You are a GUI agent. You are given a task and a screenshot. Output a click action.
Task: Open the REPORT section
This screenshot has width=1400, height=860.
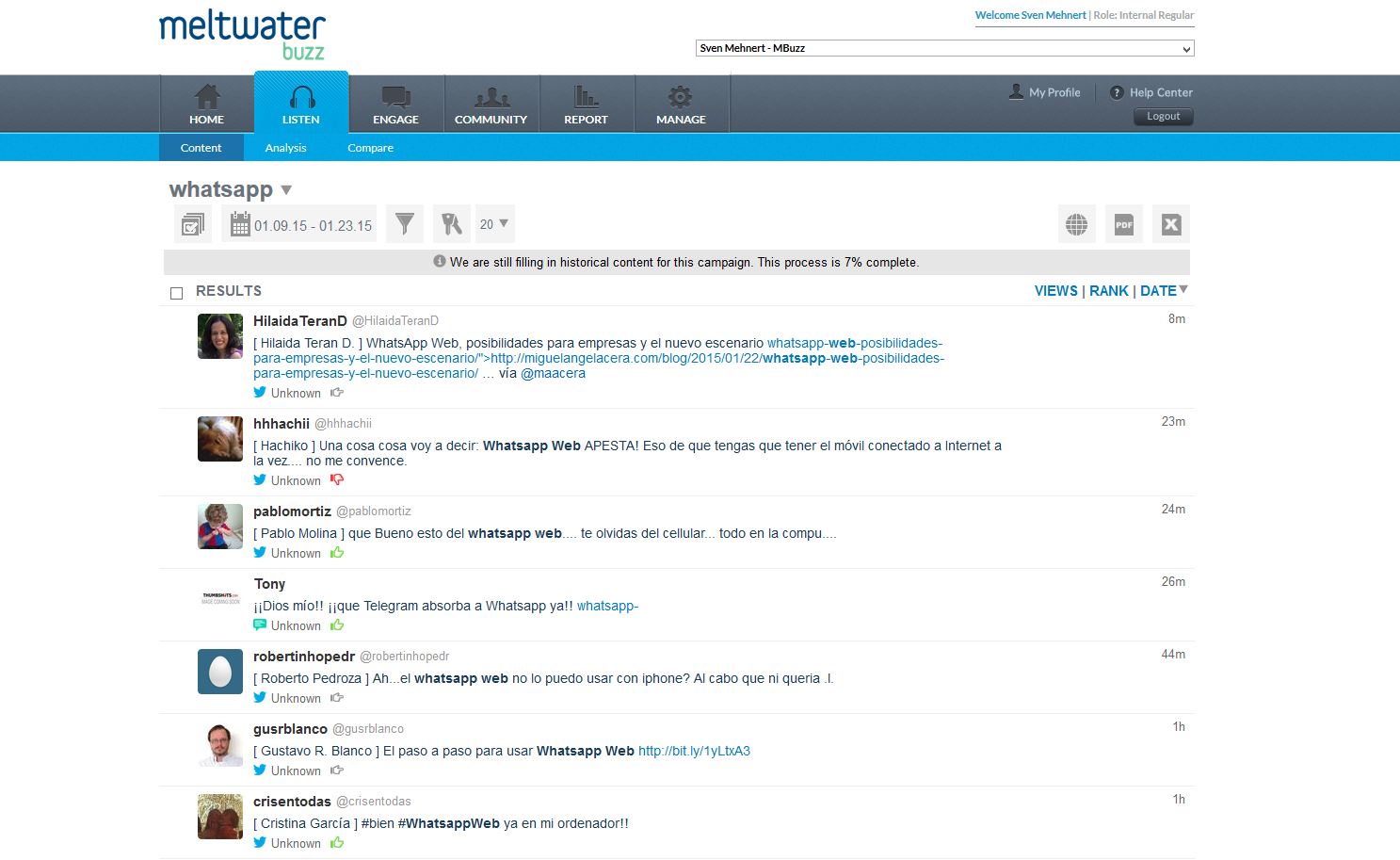[586, 104]
